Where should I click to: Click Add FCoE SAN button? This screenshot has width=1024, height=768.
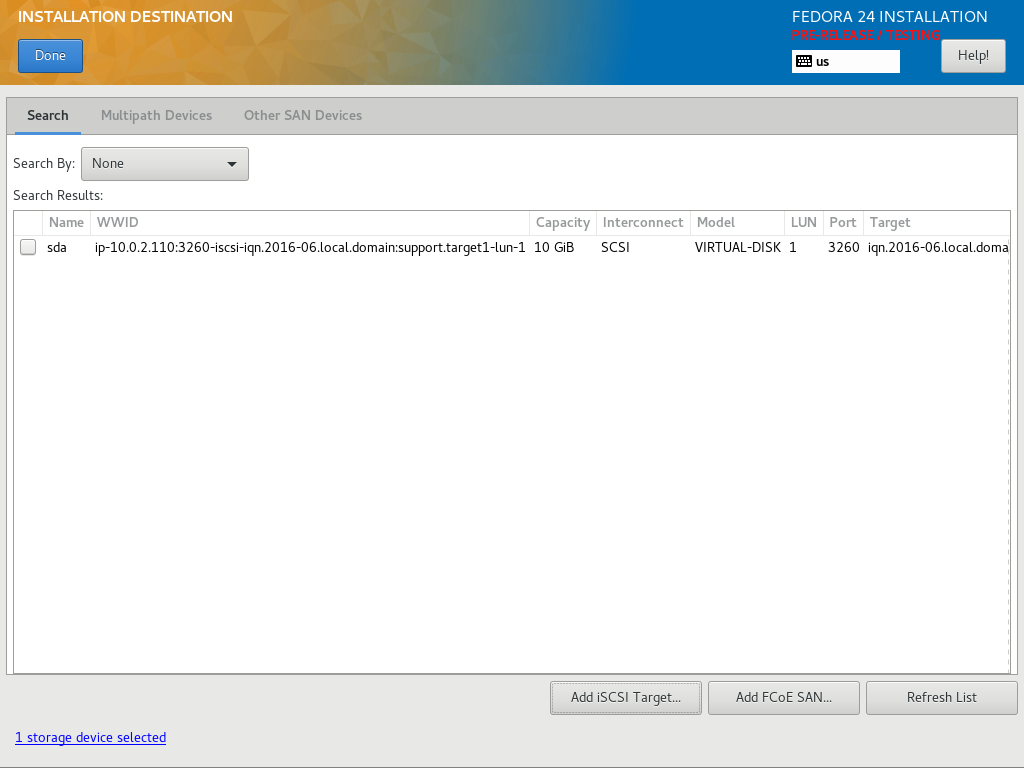[x=784, y=697]
